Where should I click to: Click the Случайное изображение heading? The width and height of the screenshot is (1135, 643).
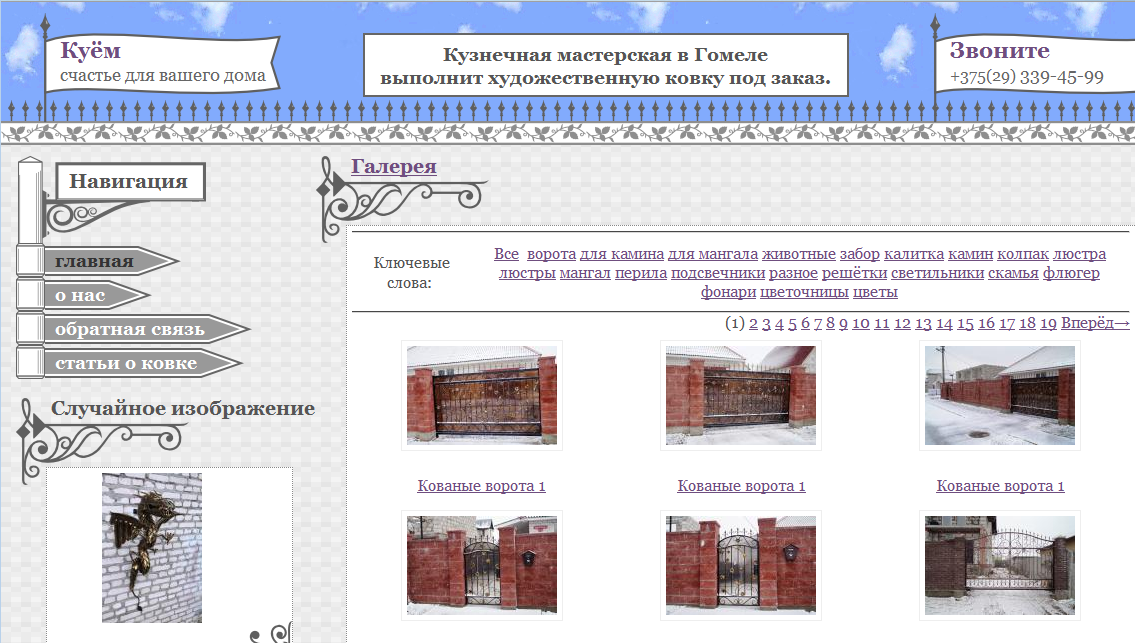[x=183, y=408]
